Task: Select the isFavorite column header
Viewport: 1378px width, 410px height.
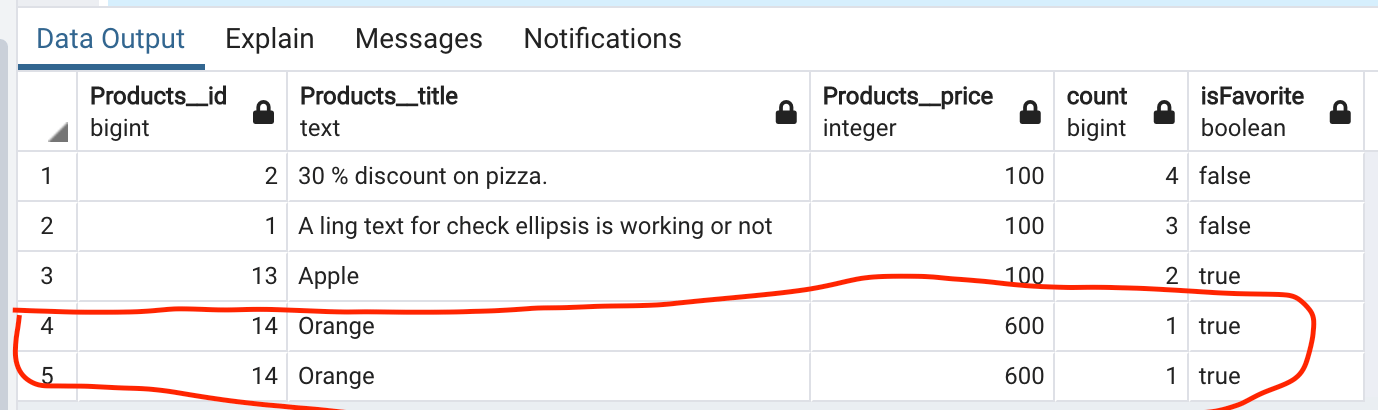Action: 1275,111
